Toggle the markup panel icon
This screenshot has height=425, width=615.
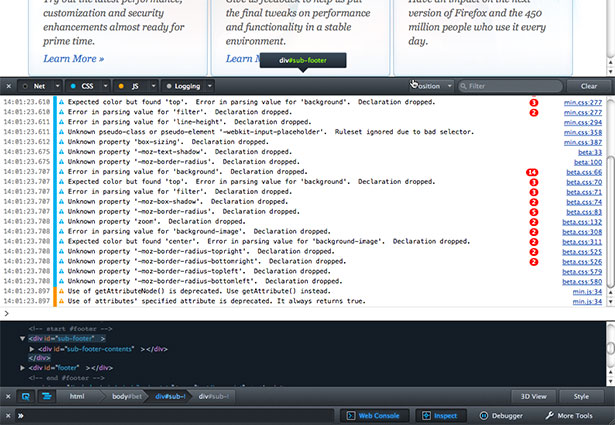47,396
